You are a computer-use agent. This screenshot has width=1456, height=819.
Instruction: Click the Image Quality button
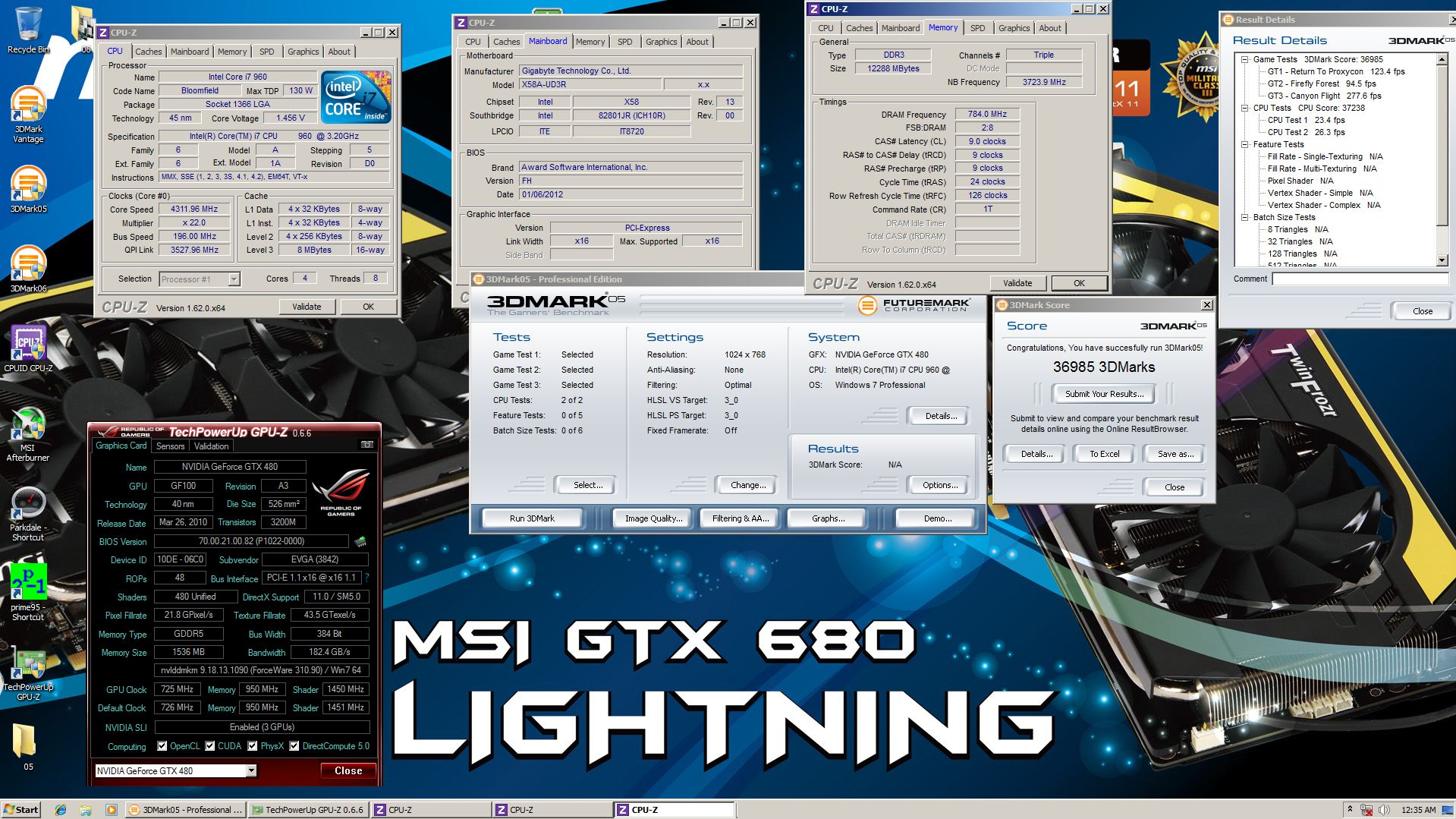click(x=653, y=518)
